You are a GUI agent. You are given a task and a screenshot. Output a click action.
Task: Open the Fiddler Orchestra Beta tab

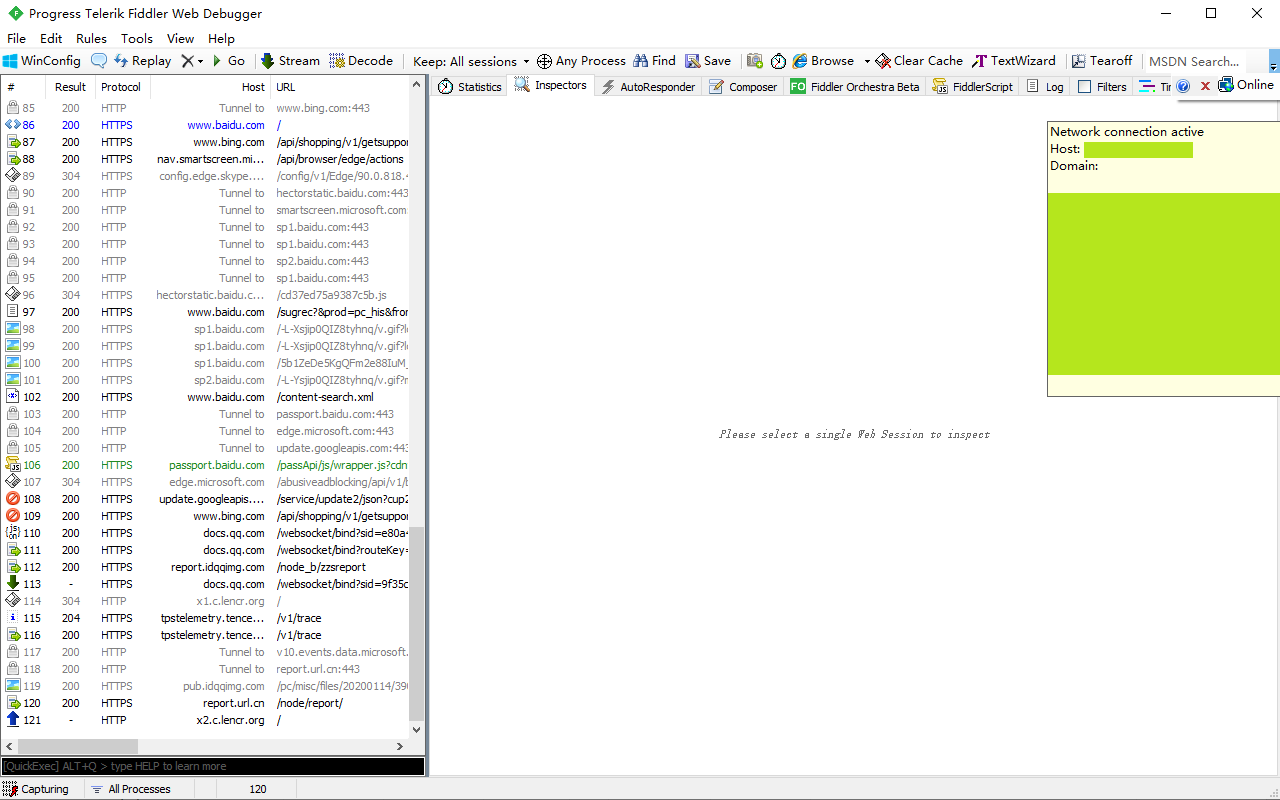pos(855,87)
